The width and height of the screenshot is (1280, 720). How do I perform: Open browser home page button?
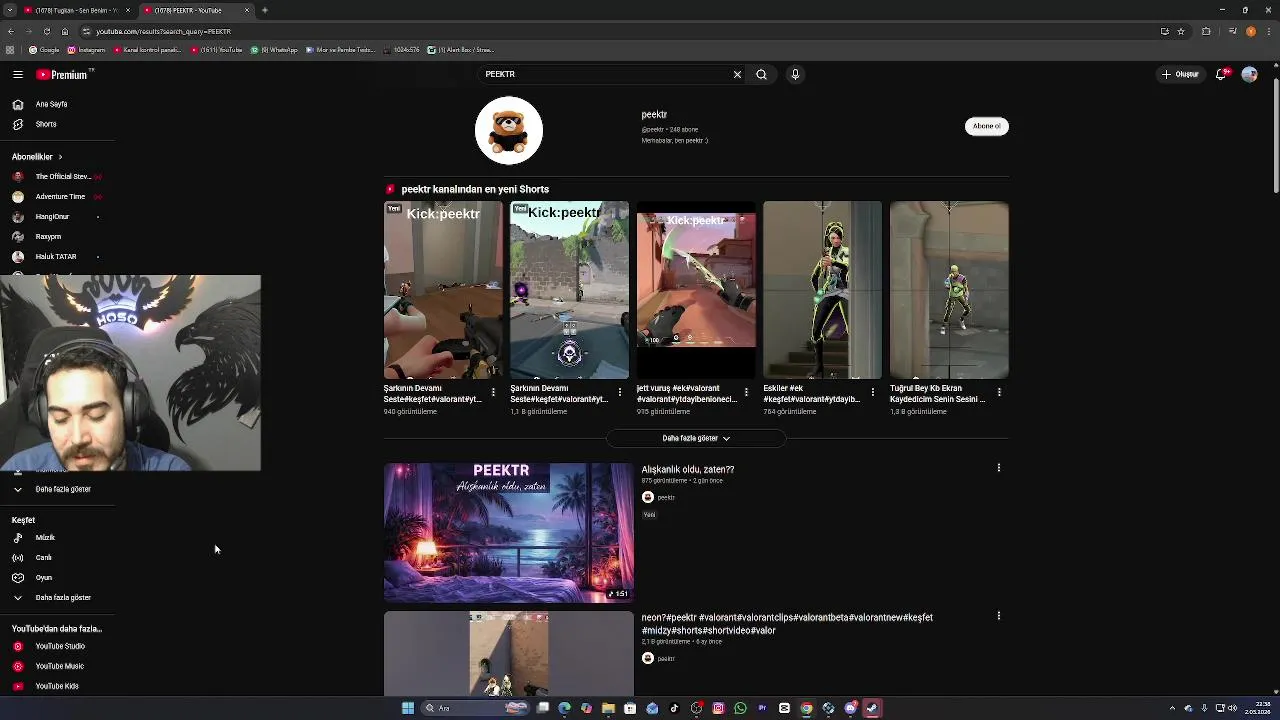(x=65, y=31)
